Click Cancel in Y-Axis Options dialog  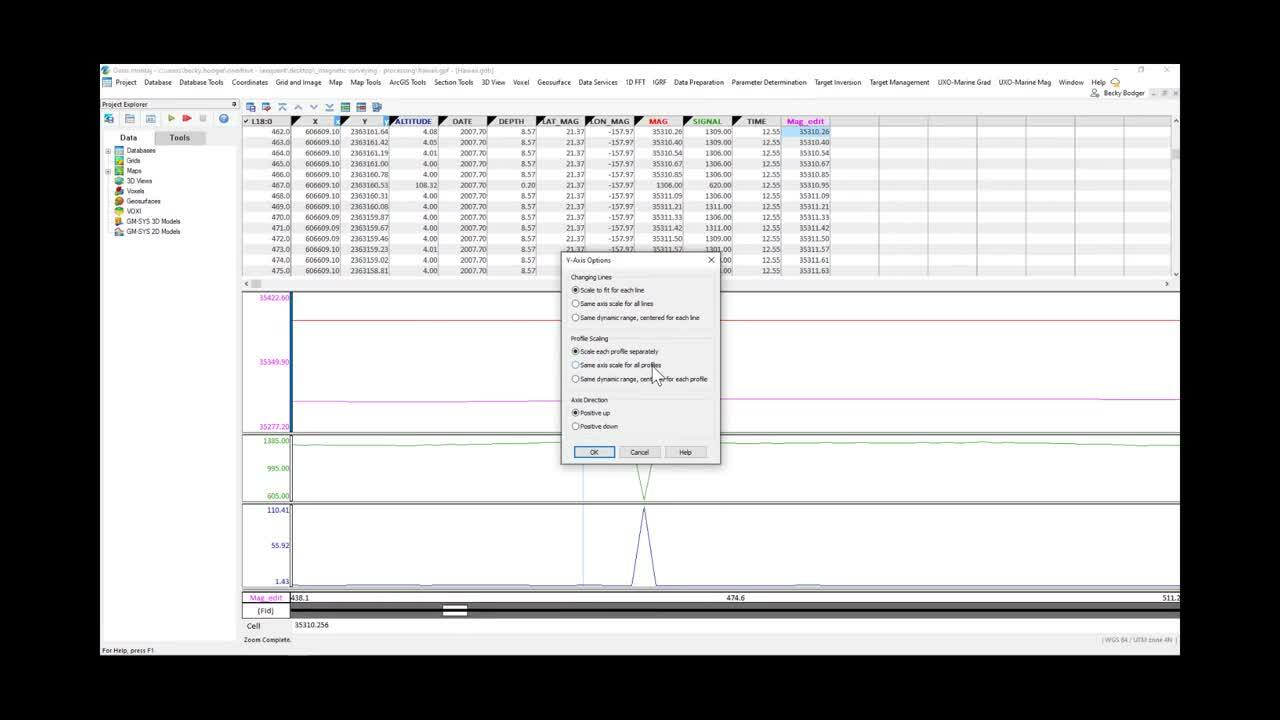(639, 452)
